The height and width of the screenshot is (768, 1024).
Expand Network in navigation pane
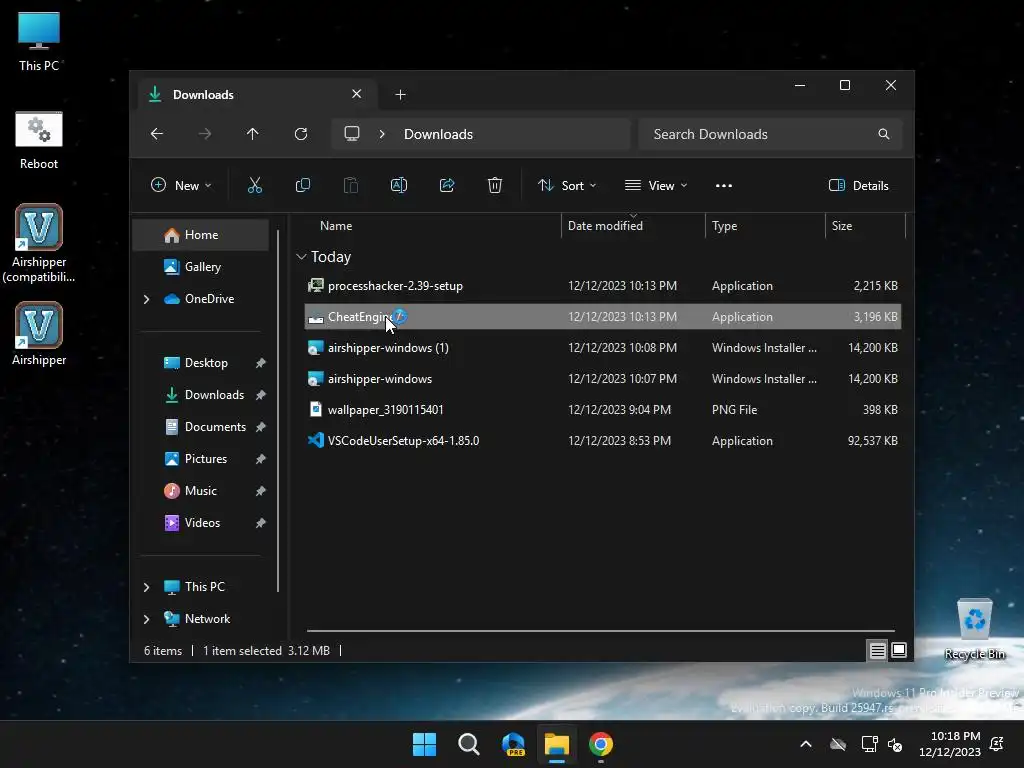point(146,619)
